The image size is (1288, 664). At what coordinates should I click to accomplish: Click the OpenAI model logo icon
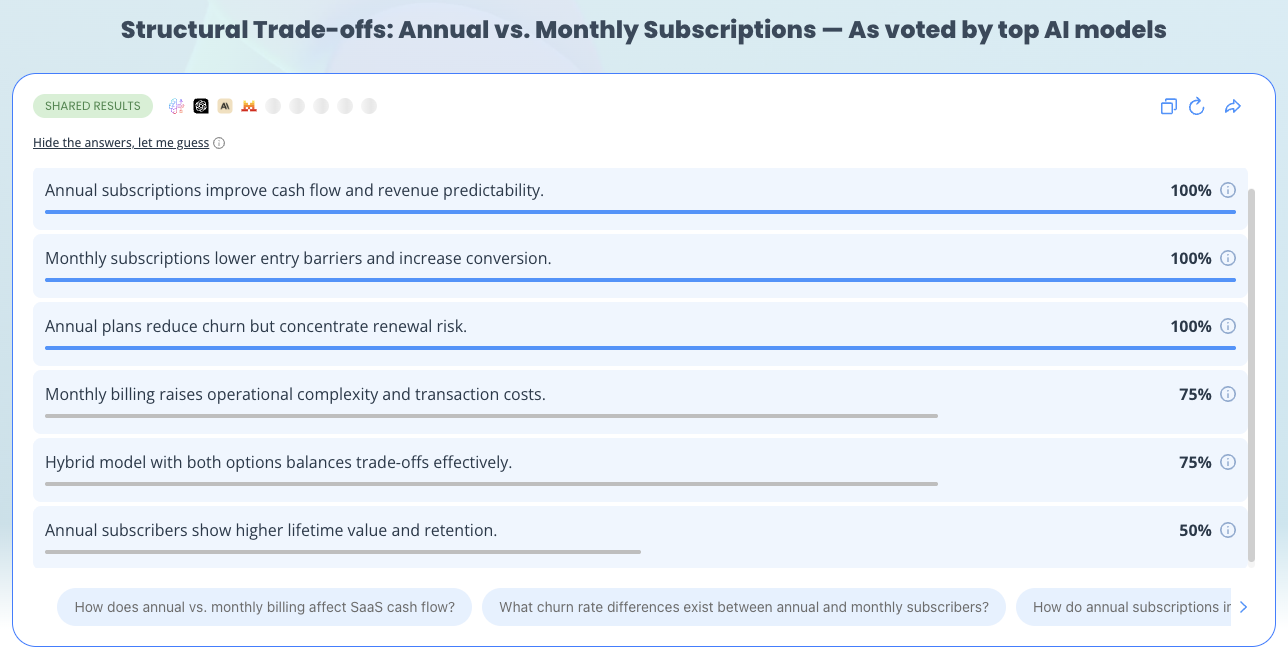click(201, 106)
